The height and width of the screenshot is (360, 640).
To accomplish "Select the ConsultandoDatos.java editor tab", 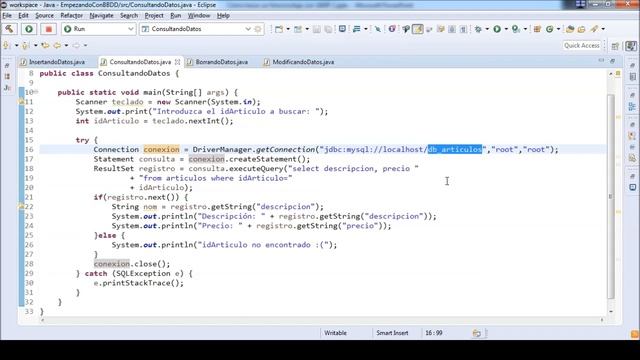I will pos(140,62).
